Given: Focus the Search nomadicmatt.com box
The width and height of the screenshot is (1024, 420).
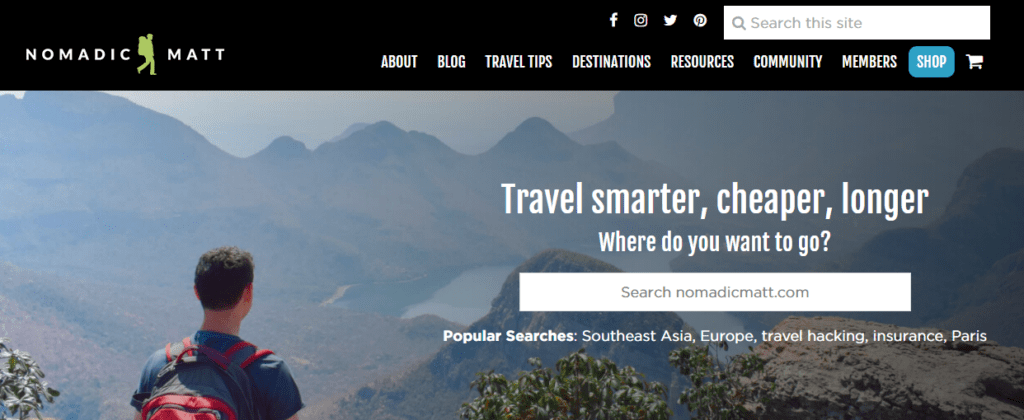Looking at the screenshot, I should pyautogui.click(x=715, y=292).
